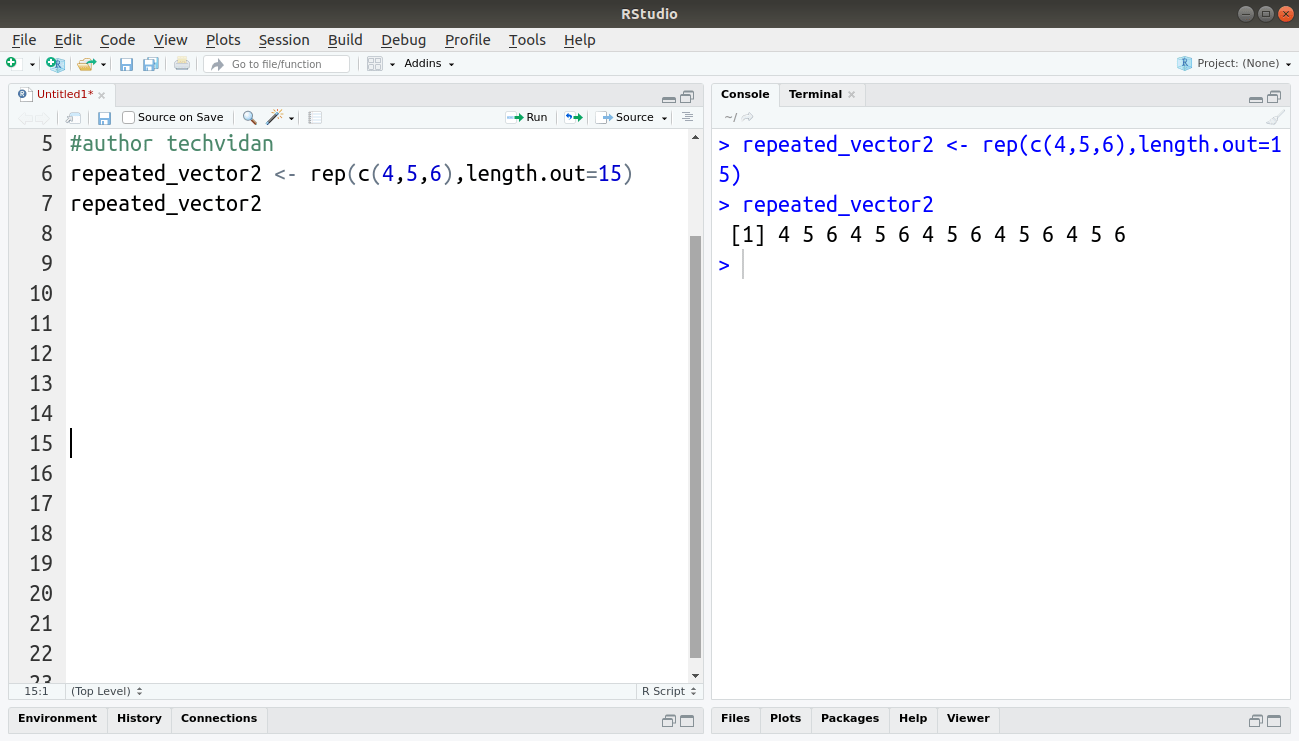1299x741 pixels.
Task: Open the Debug menu
Action: [x=403, y=40]
